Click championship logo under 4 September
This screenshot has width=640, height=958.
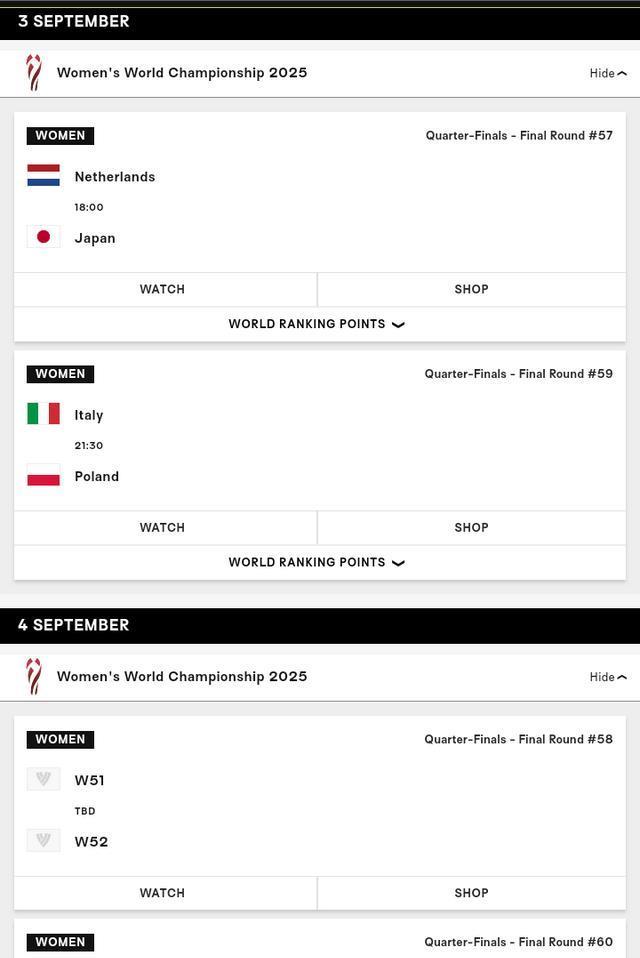(34, 677)
